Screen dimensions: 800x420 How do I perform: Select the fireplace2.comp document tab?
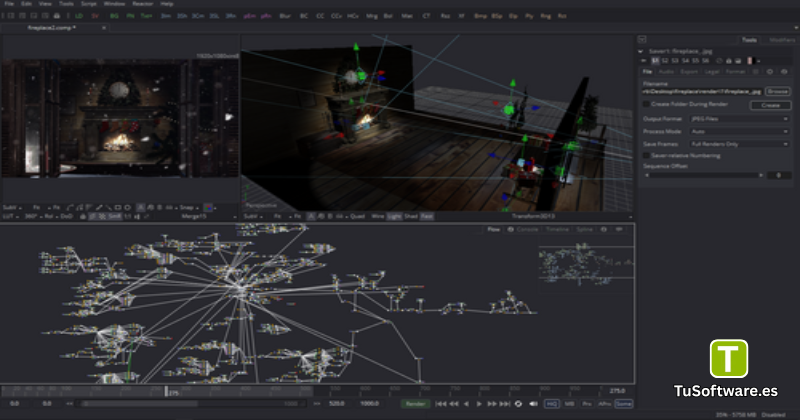pyautogui.click(x=52, y=28)
